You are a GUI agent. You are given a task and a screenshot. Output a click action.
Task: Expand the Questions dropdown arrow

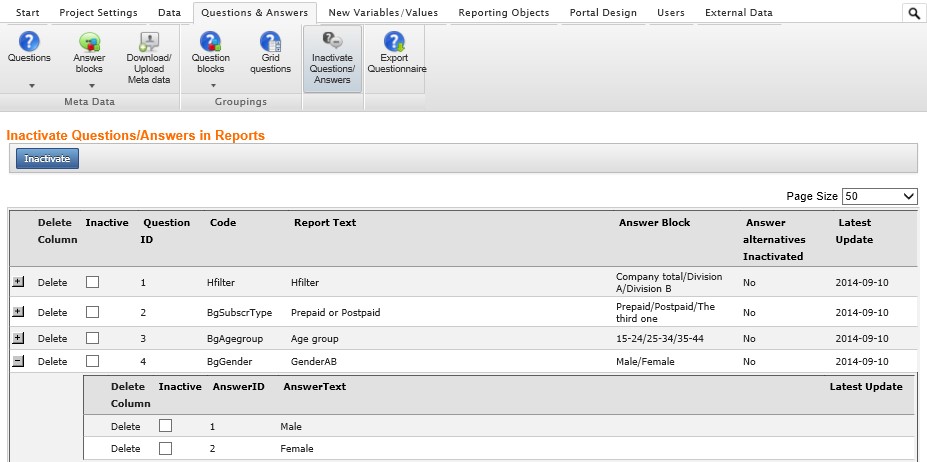[32, 86]
